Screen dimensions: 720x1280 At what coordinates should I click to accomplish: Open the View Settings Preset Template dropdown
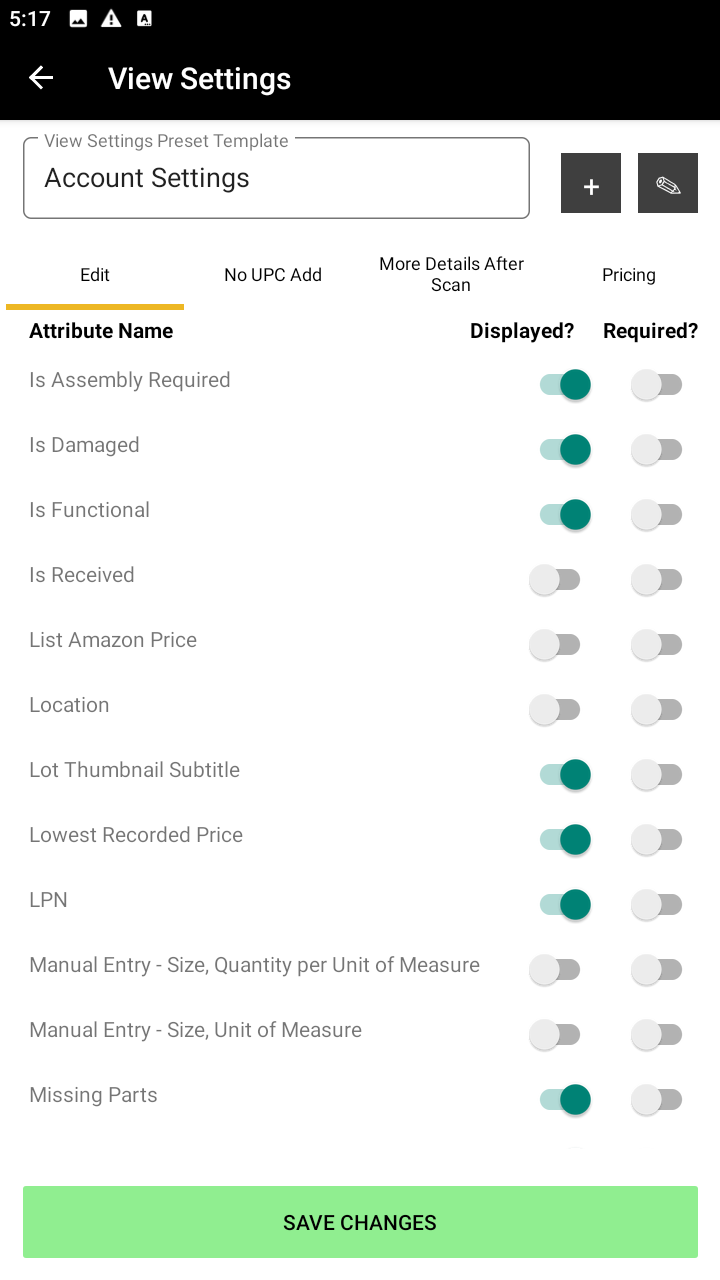tap(276, 179)
